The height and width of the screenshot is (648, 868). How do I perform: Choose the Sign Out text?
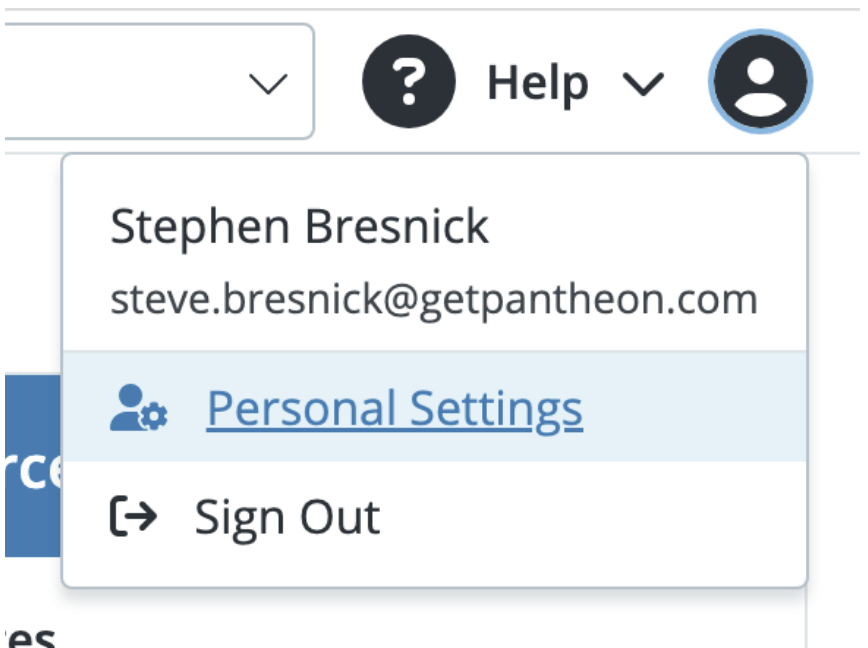[x=287, y=517]
